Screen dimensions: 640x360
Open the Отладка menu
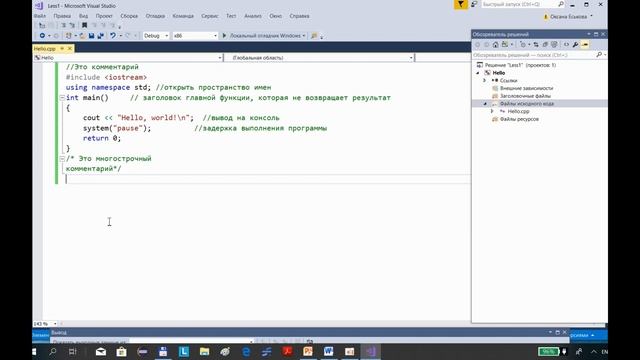coord(155,16)
